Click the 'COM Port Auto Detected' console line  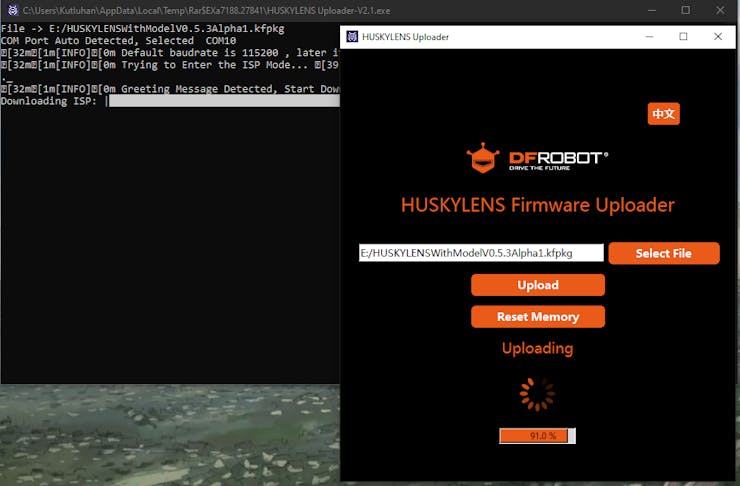click(x=118, y=41)
